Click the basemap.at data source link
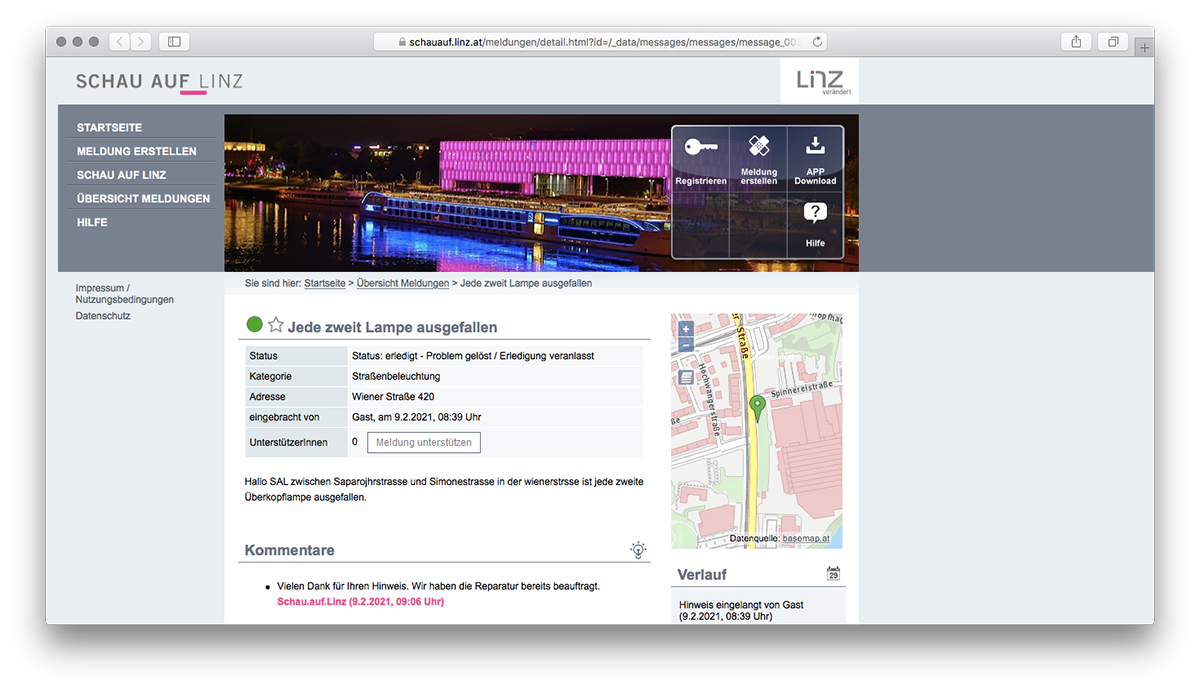Screen dimensions: 1200x690 [805, 538]
